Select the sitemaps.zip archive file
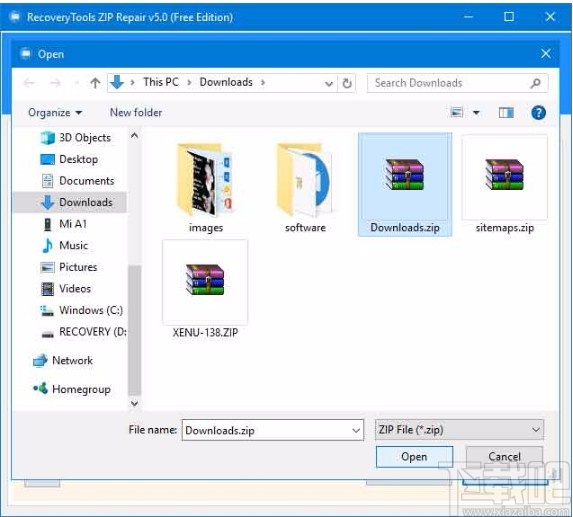This screenshot has height=517, width=573. point(505,184)
